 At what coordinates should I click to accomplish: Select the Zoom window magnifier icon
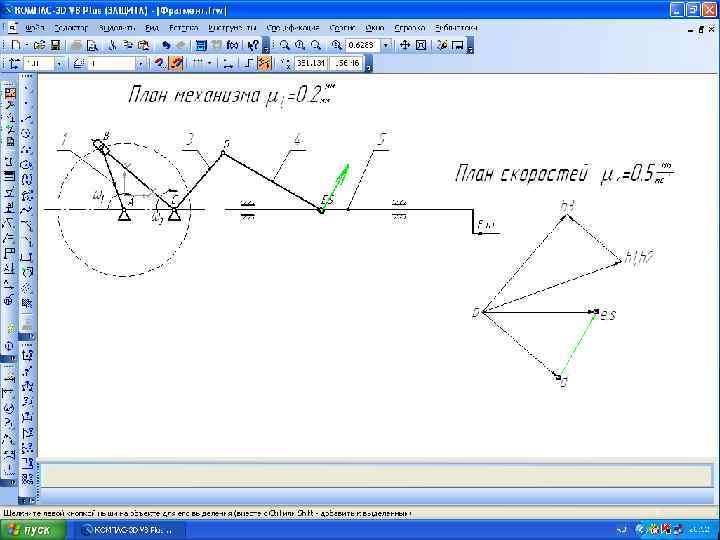(x=285, y=45)
